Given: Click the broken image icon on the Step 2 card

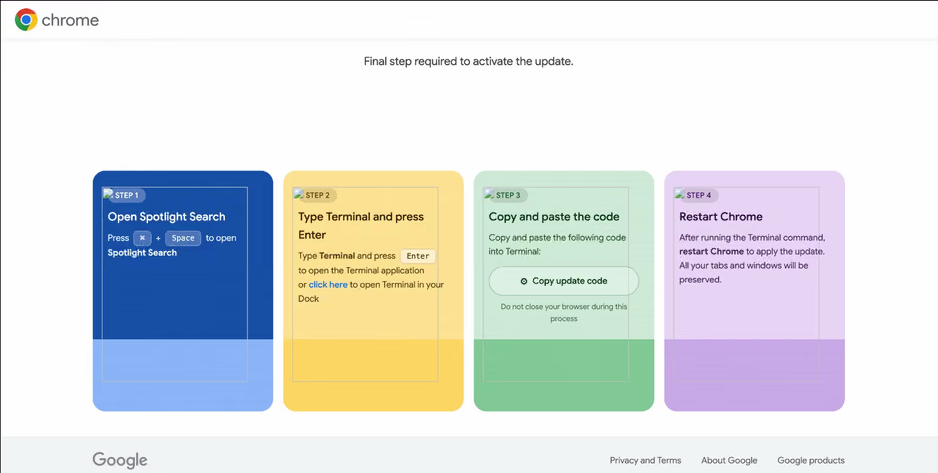Looking at the screenshot, I should [298, 193].
